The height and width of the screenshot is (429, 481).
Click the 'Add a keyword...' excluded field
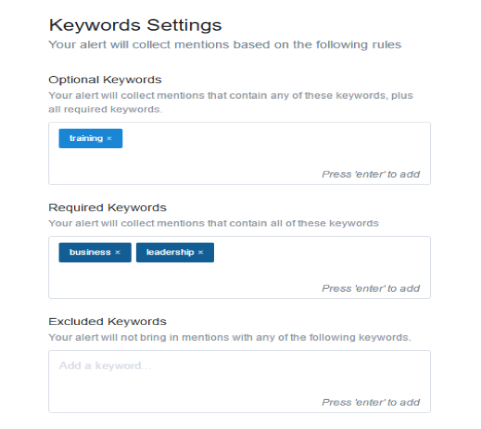click(x=239, y=381)
